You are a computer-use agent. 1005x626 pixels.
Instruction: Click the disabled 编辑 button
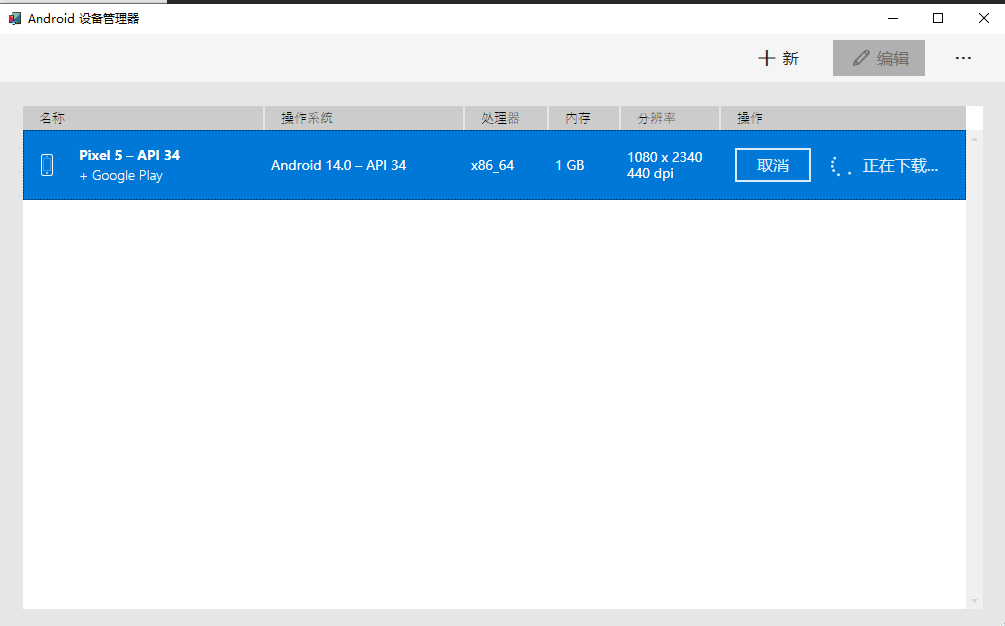click(878, 58)
